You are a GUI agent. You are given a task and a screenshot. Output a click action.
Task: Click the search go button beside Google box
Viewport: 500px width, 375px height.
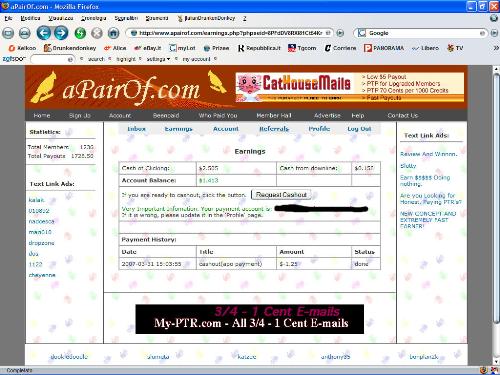coord(494,33)
